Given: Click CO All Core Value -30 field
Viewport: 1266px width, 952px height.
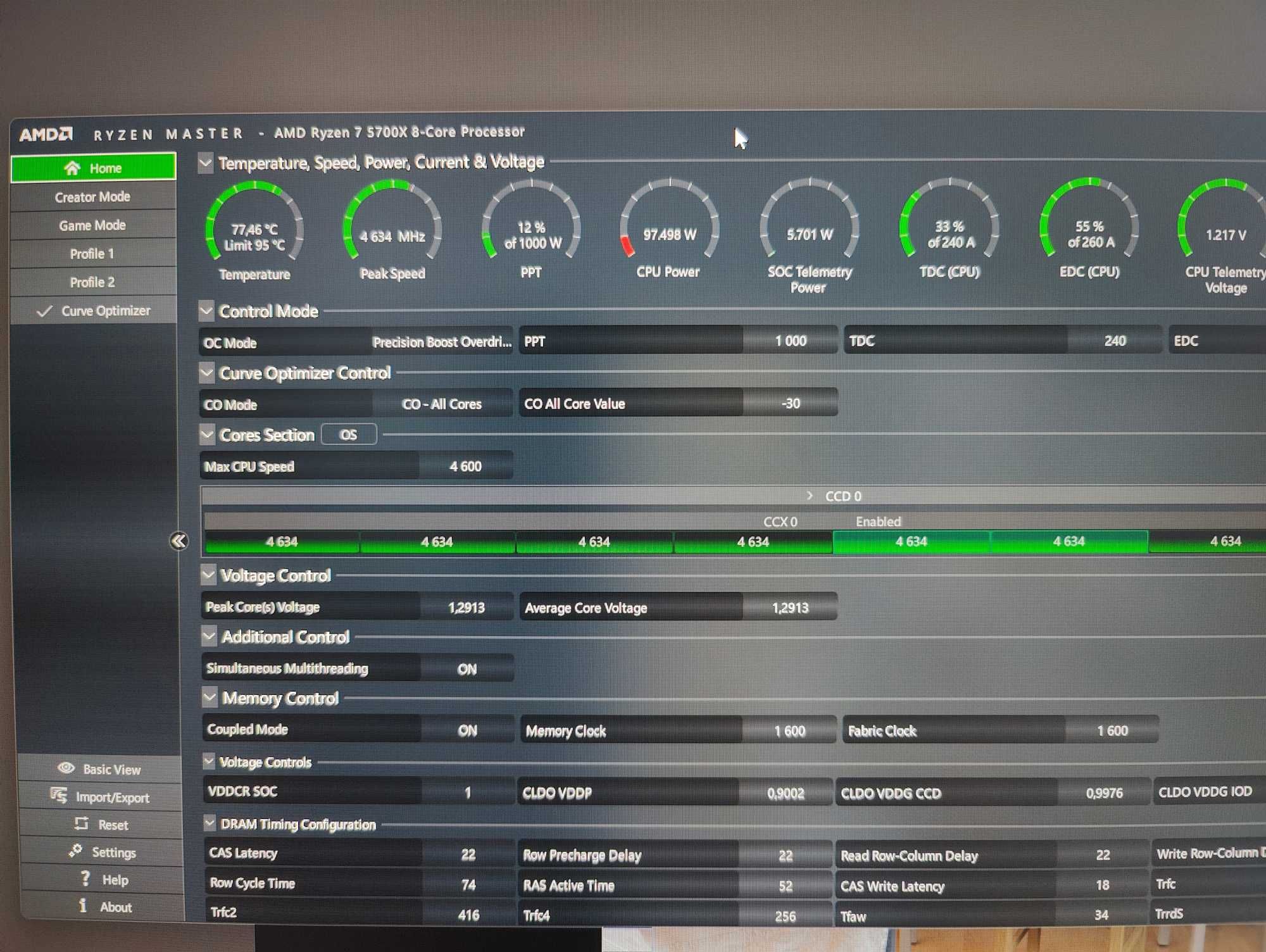Looking at the screenshot, I should pyautogui.click(x=791, y=403).
